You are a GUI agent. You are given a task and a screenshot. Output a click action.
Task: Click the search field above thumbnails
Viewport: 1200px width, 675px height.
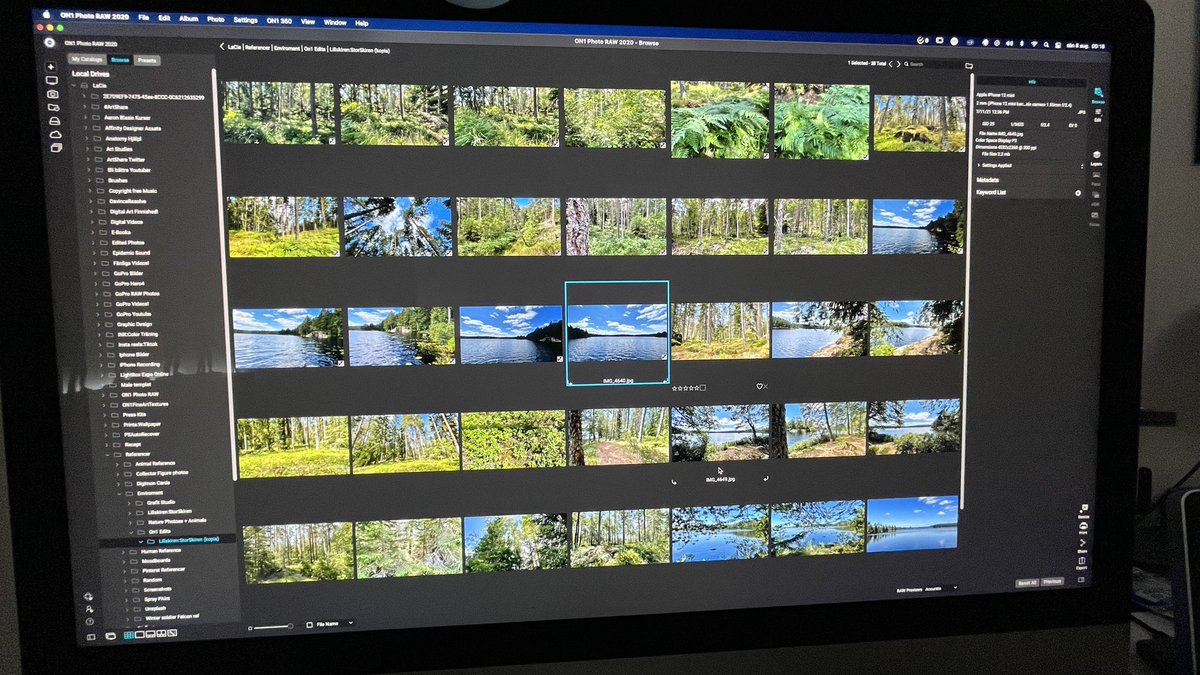pos(932,64)
